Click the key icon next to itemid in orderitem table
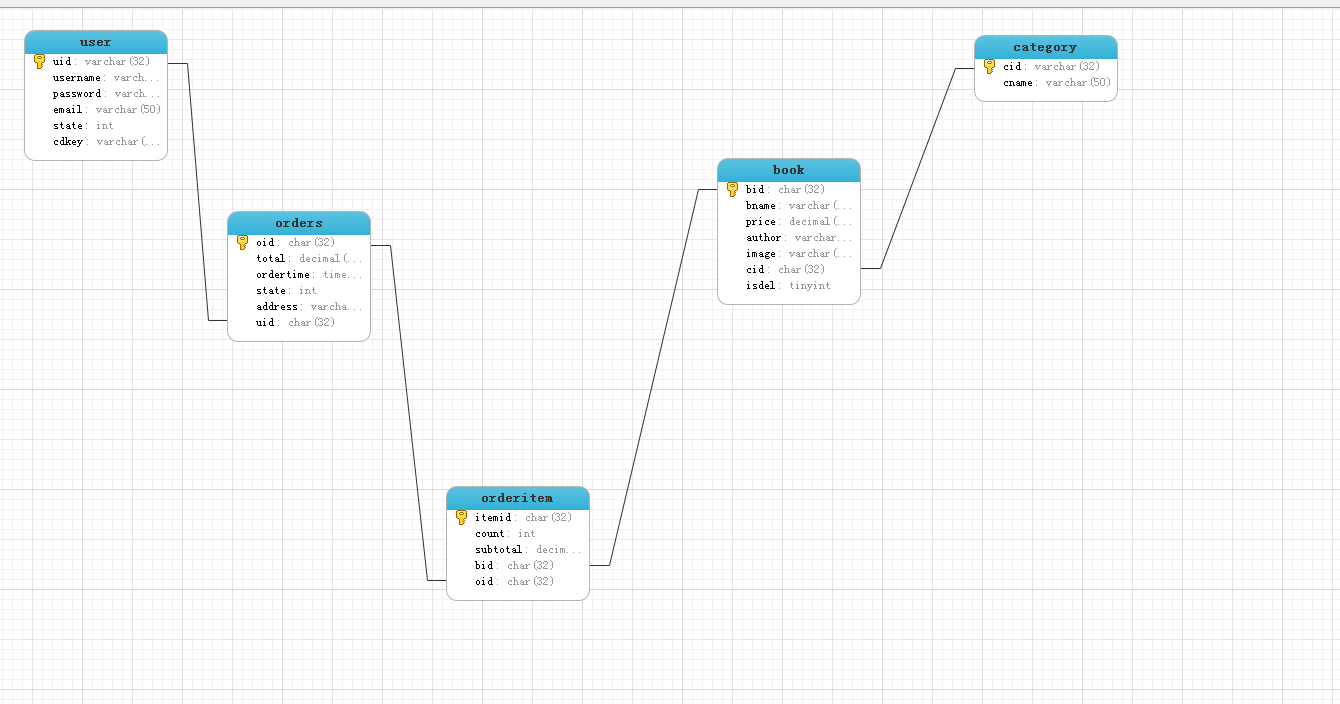1340x704 pixels. point(461,517)
